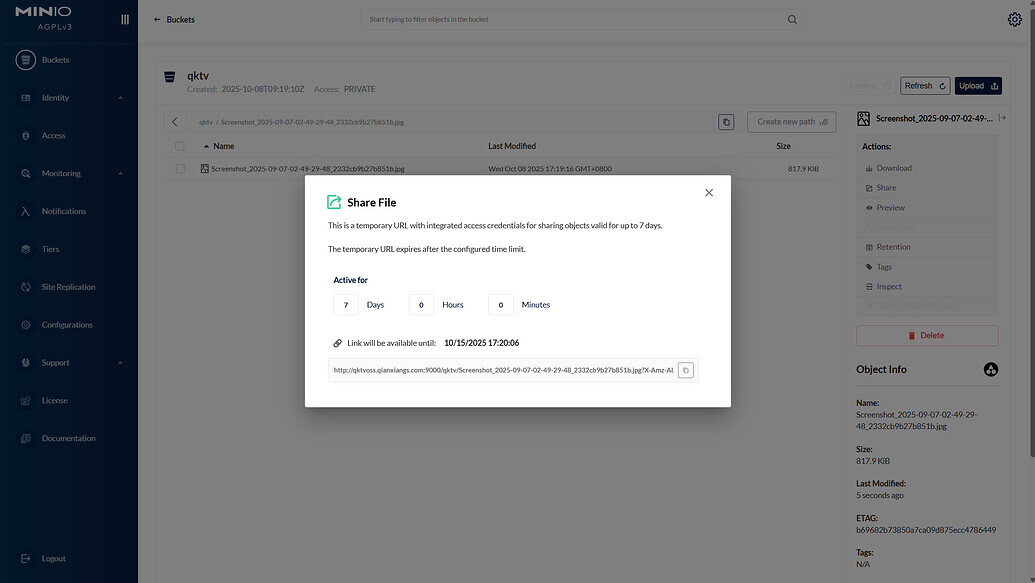1035x583 pixels.
Task: Click the copy path icon in breadcrumb bar
Action: (x=726, y=122)
